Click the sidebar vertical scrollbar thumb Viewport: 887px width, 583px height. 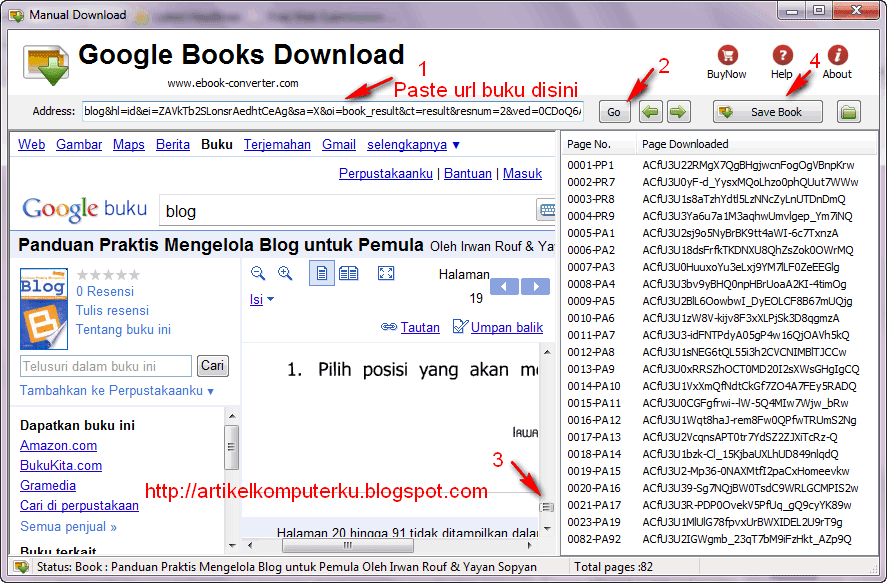point(231,447)
